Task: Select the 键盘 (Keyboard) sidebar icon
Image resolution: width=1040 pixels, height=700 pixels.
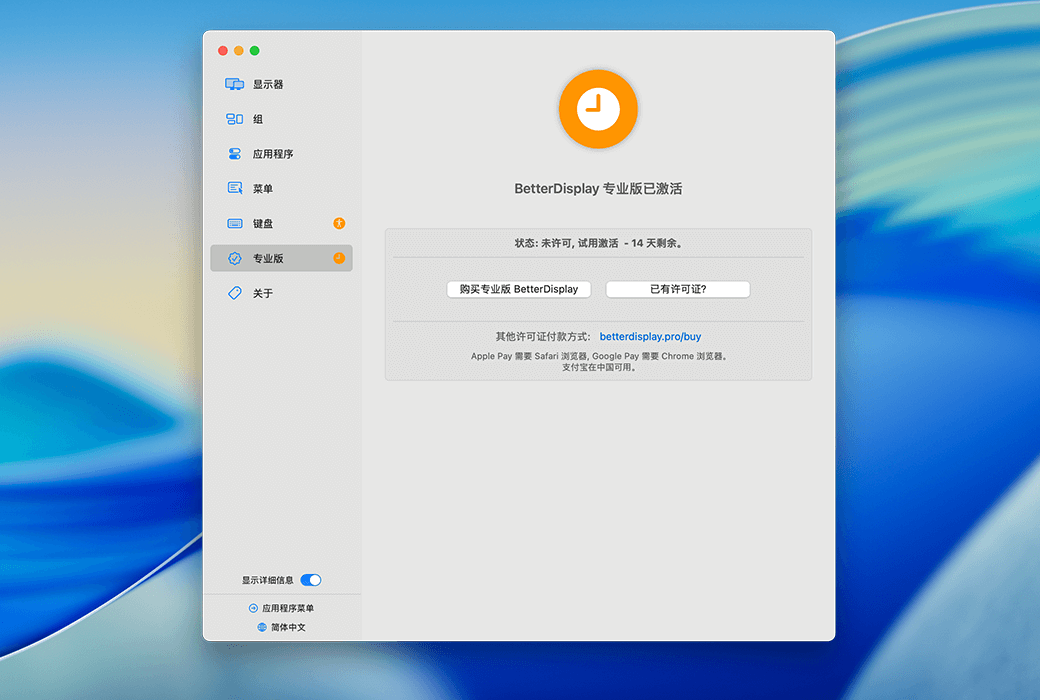Action: pos(234,223)
